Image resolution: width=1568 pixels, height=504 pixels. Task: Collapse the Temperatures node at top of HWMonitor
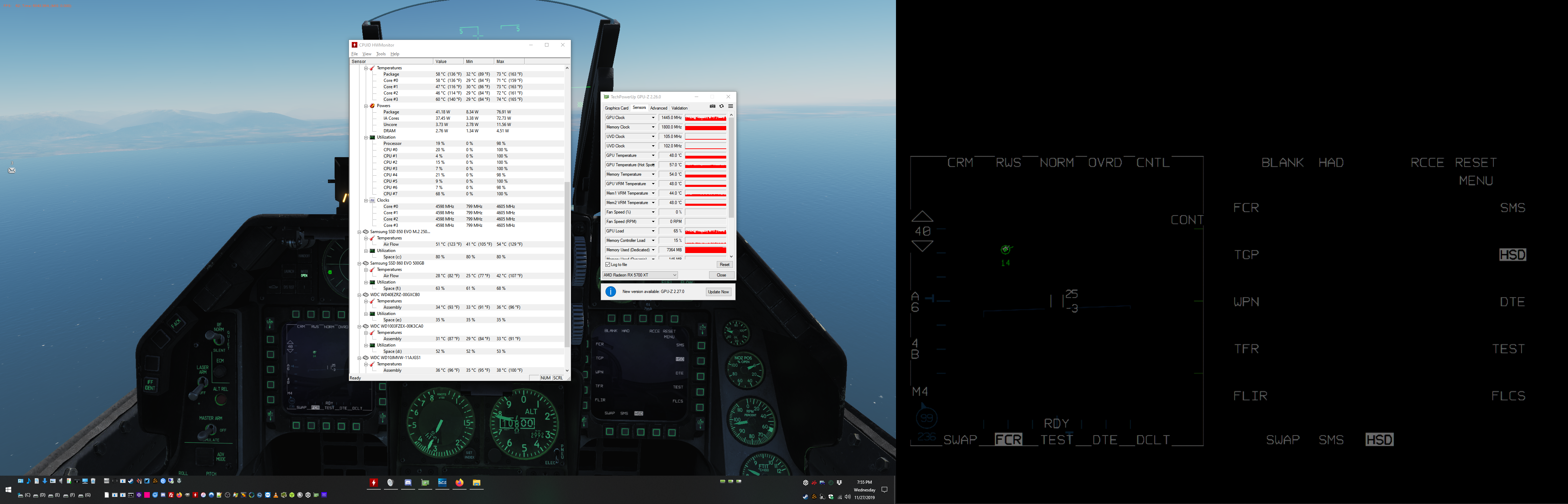366,68
